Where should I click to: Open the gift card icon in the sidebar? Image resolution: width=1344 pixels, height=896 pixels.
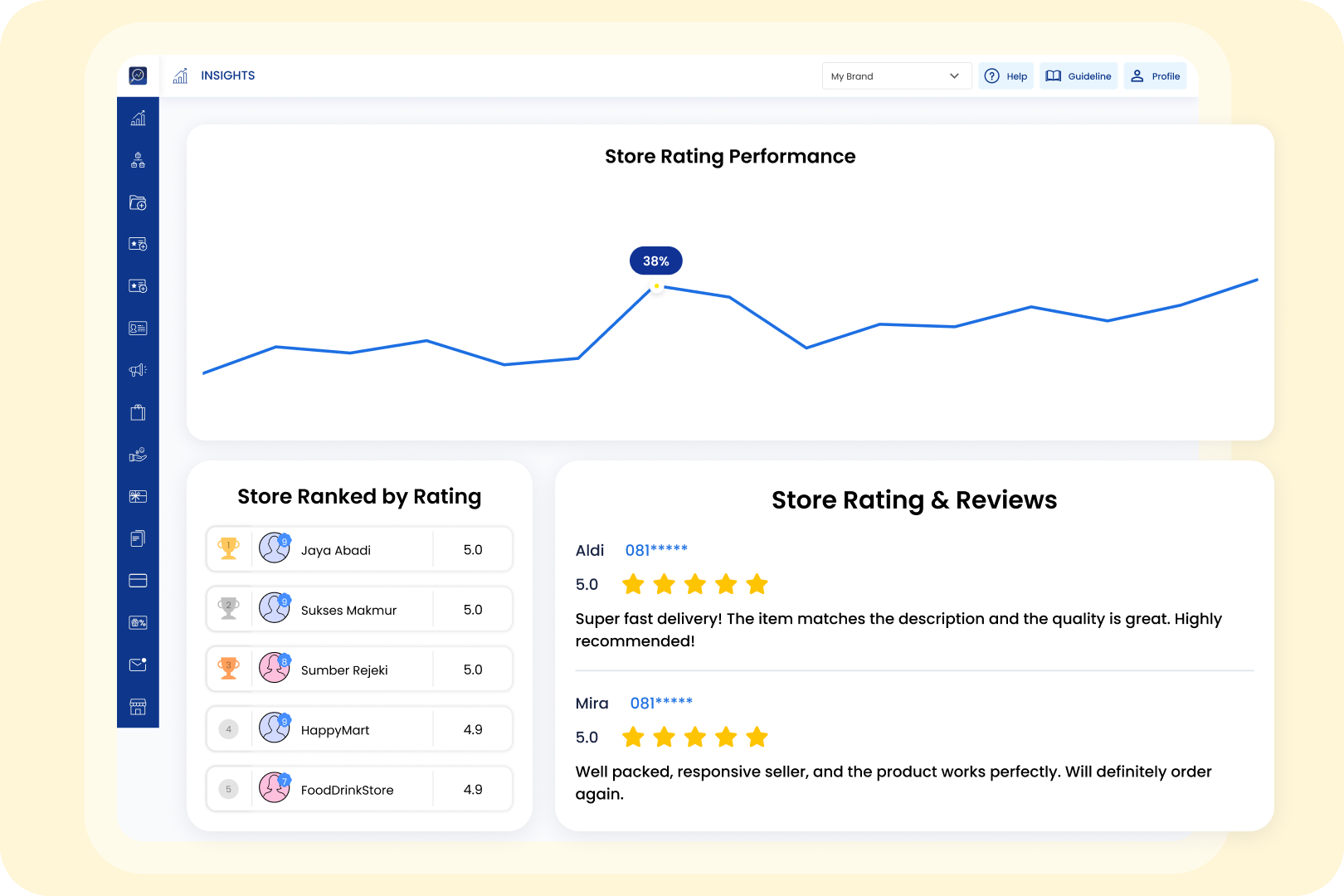click(138, 496)
